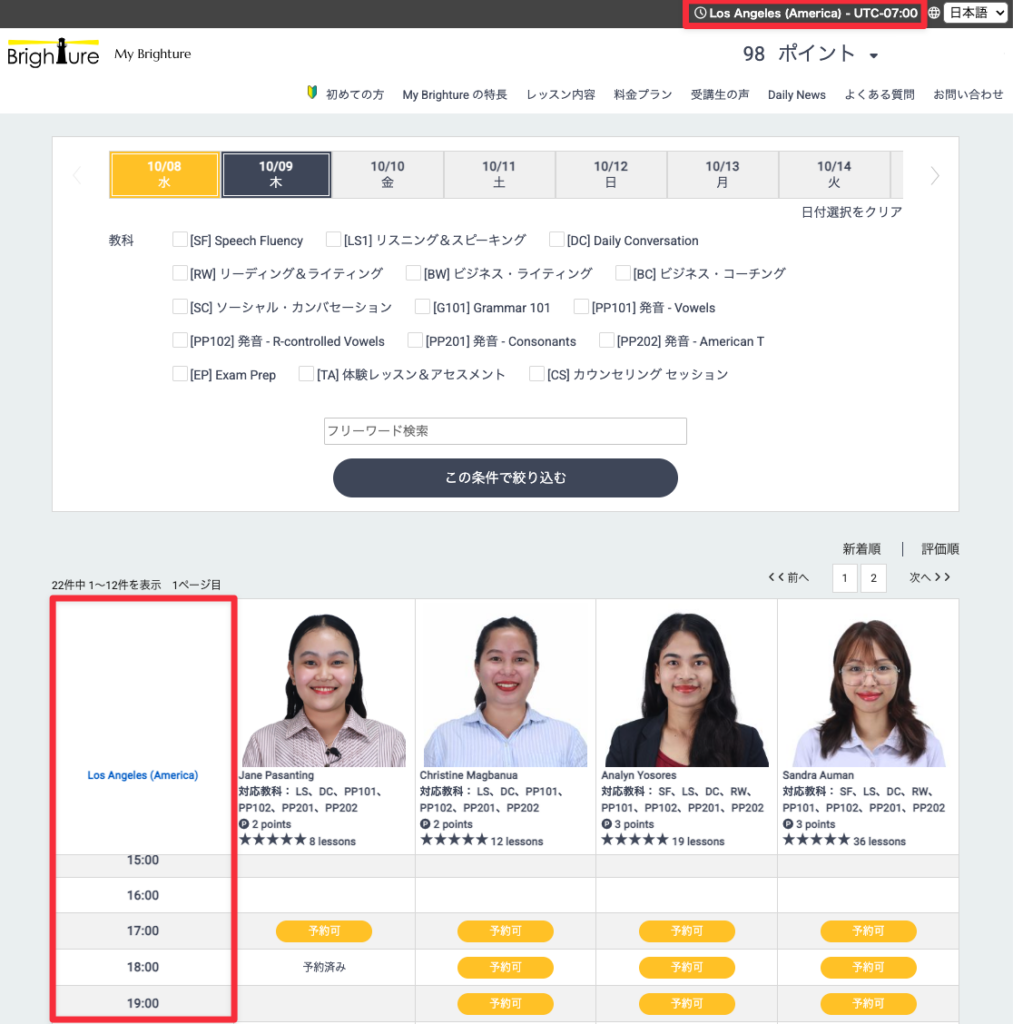Tick the [EP] Exam Prep checkbox
This screenshot has width=1013, height=1024.
pyautogui.click(x=180, y=374)
